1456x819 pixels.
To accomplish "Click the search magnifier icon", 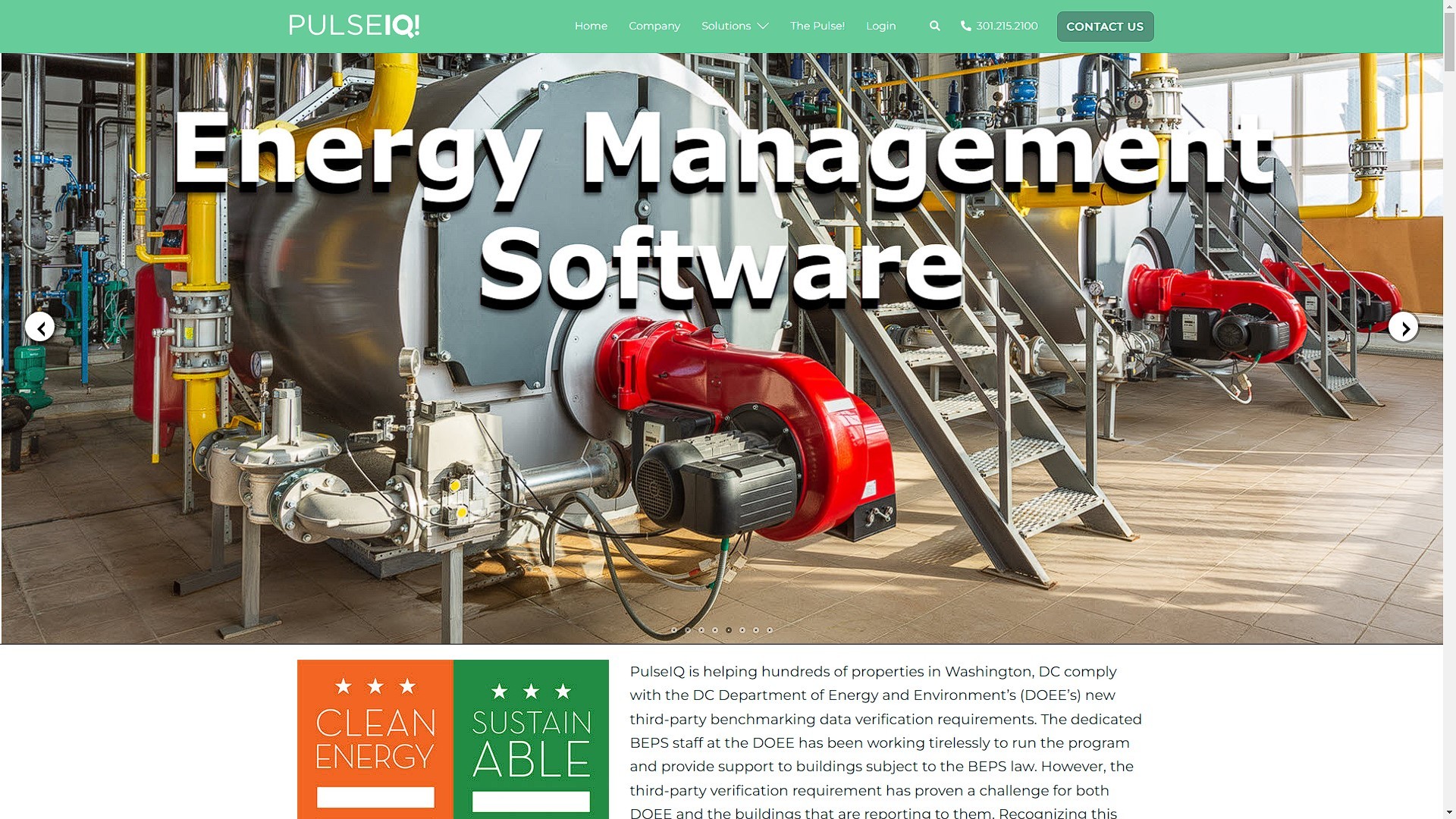I will tap(934, 26).
